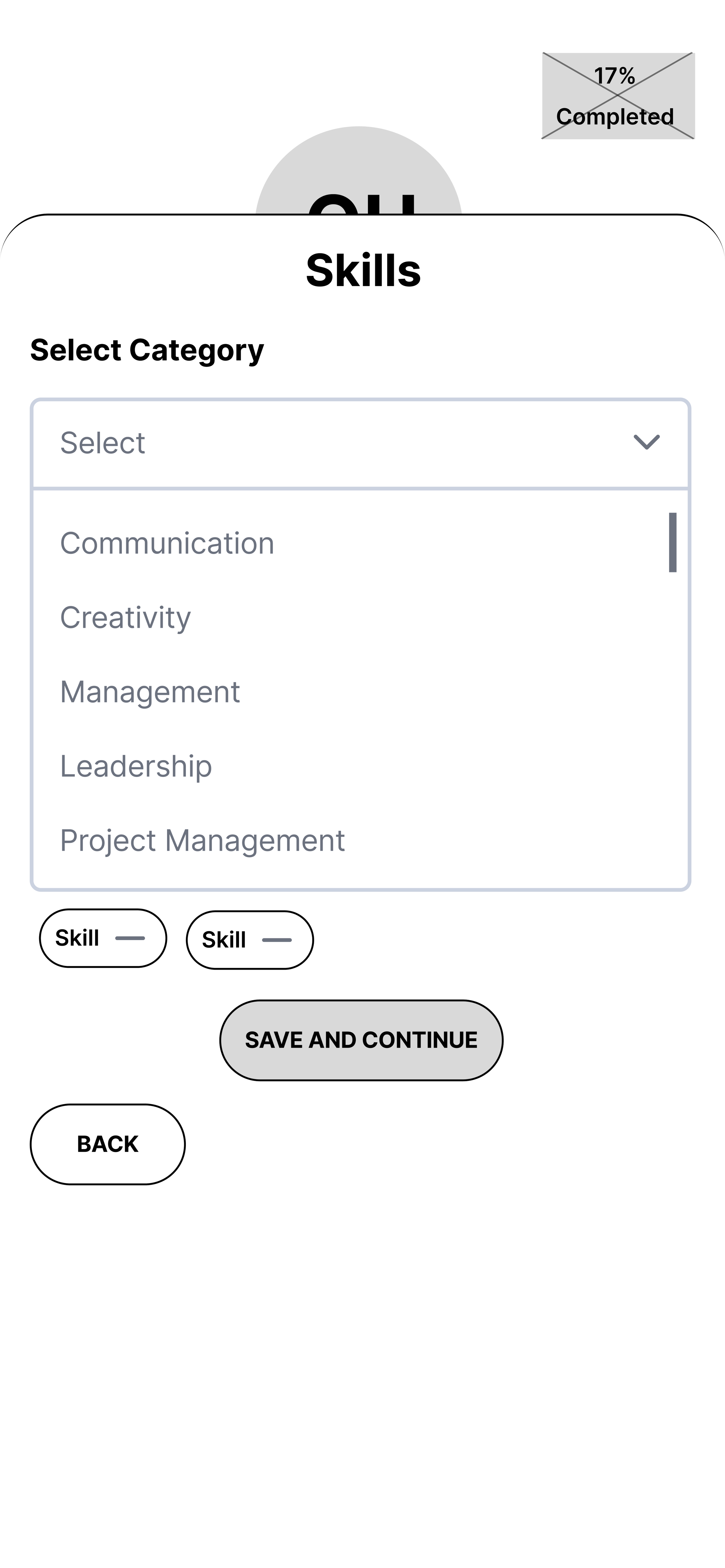Tap the second Skill chip label
The width and height of the screenshot is (725, 1568).
[x=224, y=940]
